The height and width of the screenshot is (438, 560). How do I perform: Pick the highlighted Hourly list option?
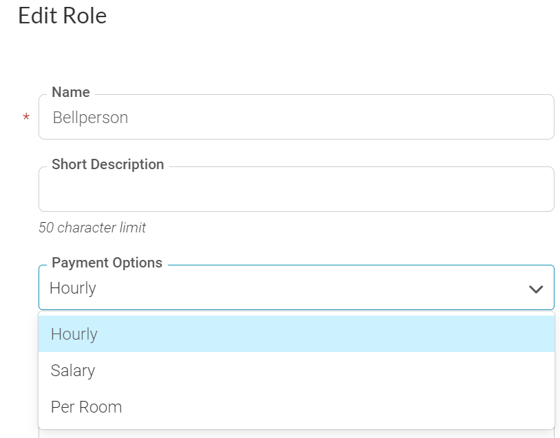296,334
